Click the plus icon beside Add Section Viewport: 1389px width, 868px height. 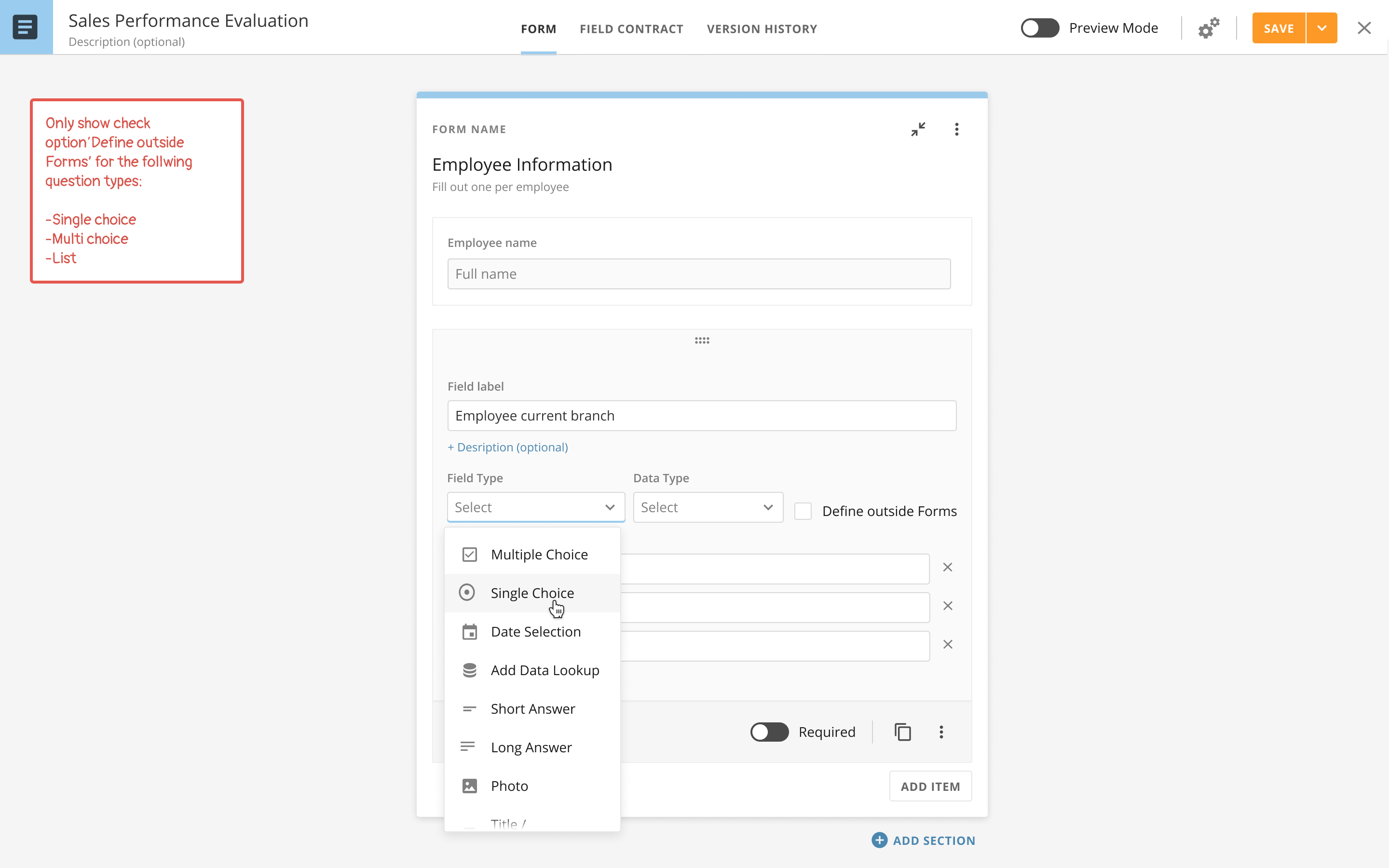879,841
